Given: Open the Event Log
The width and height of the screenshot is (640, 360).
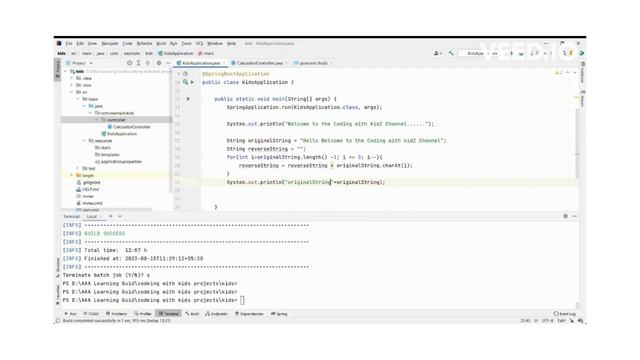Looking at the screenshot, I should click(x=564, y=314).
